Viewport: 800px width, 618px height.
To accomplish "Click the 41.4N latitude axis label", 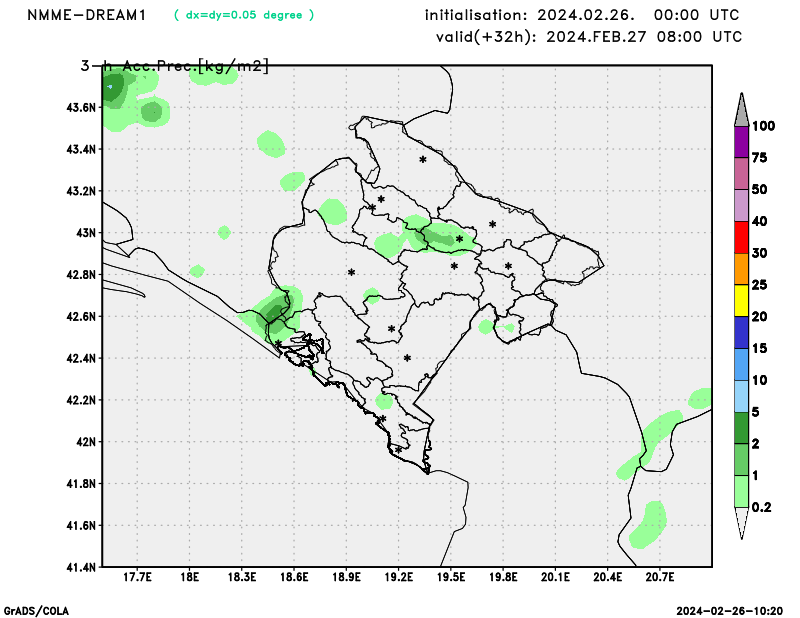I will (81, 567).
